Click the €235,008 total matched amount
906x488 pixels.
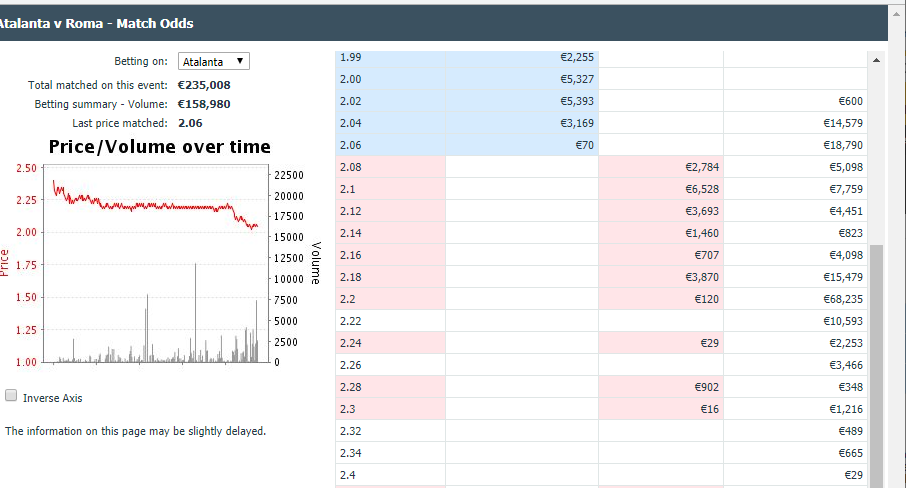(204, 85)
